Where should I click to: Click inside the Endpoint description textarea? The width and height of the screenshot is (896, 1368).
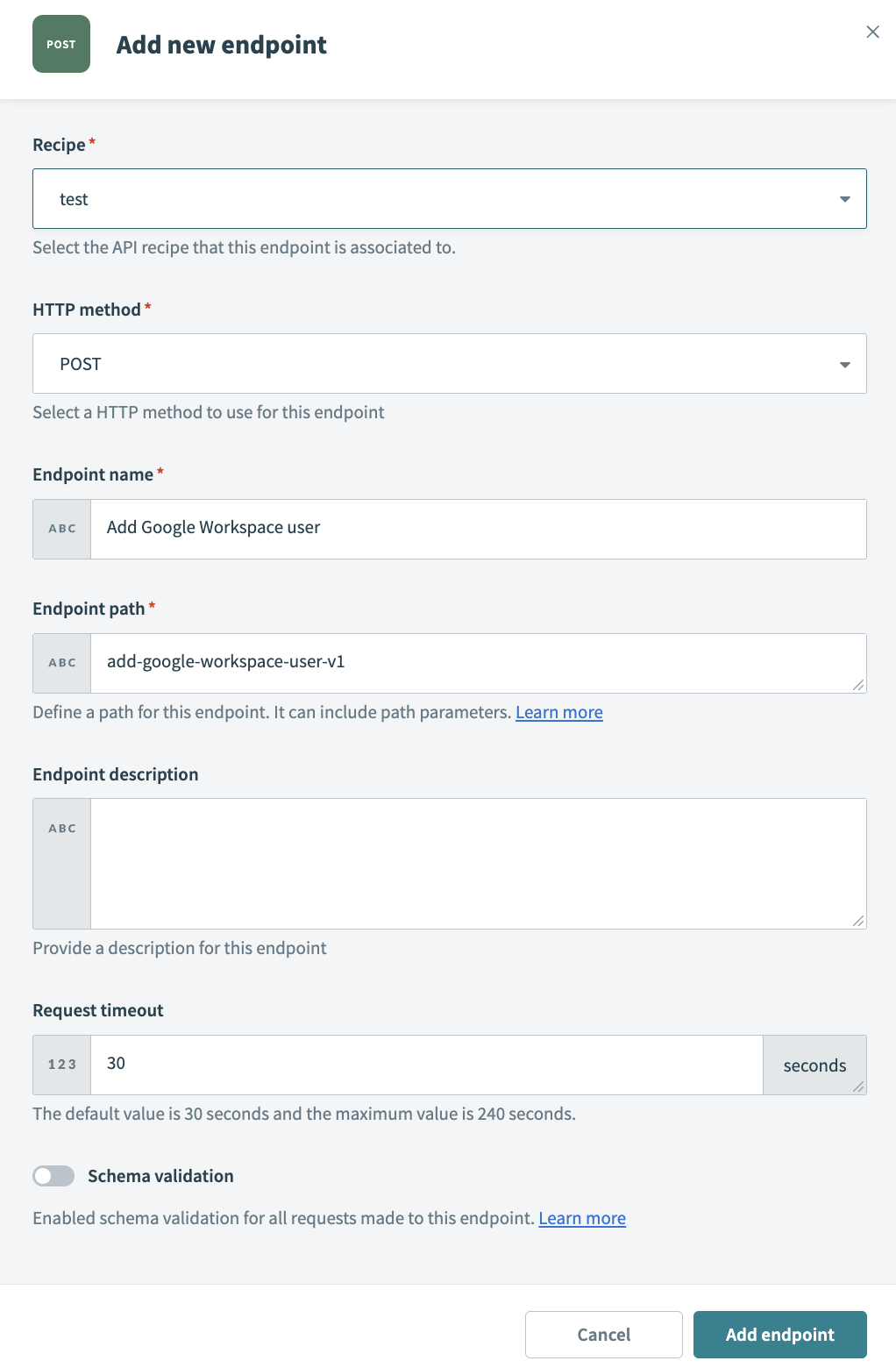478,863
